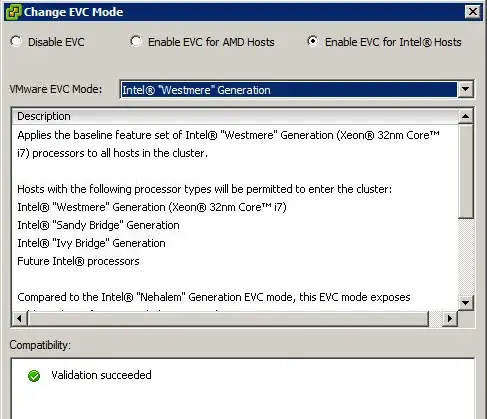Click the Validation succeeded message text
487x419 pixels.
[101, 375]
